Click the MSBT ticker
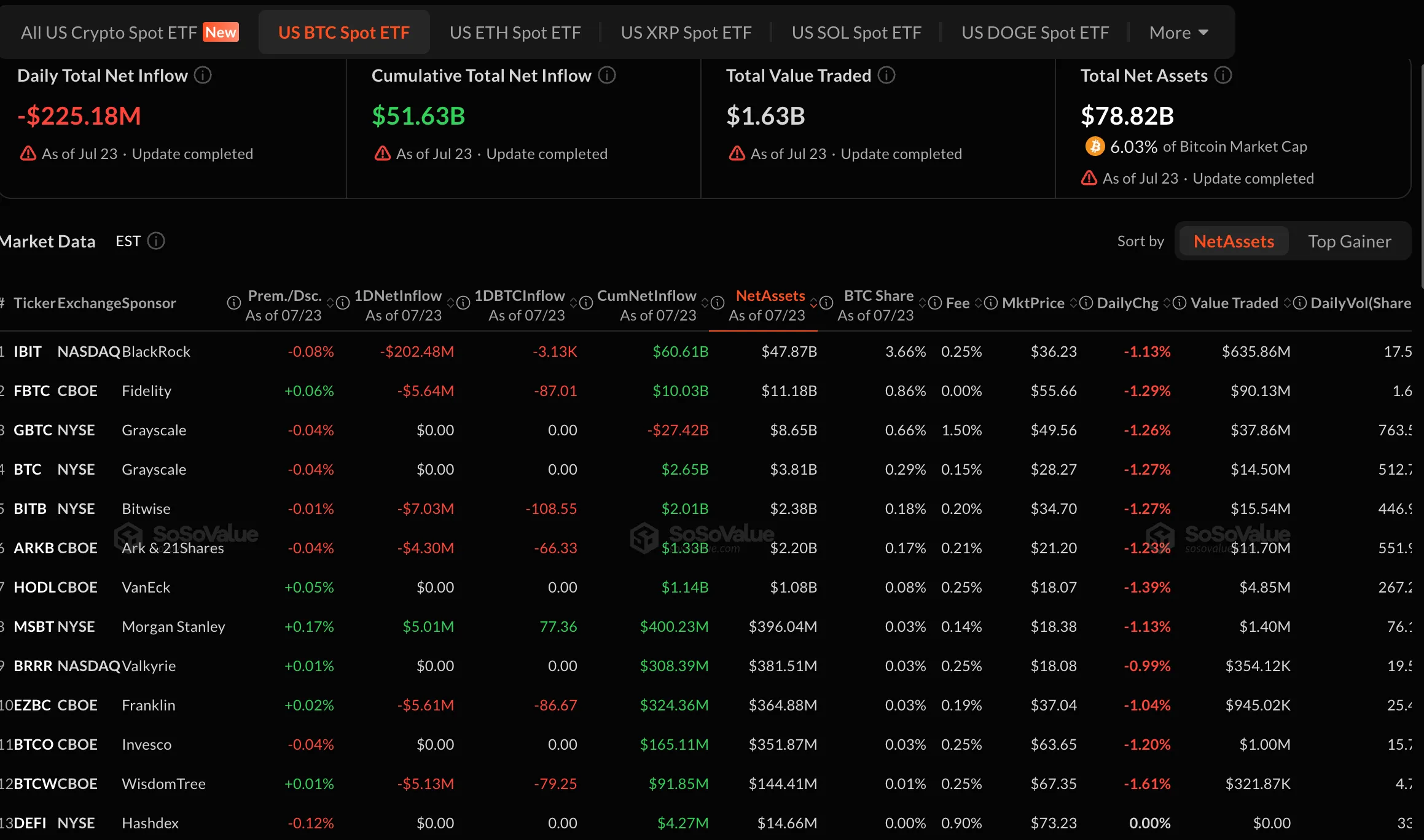This screenshot has width=1424, height=840. (x=34, y=626)
